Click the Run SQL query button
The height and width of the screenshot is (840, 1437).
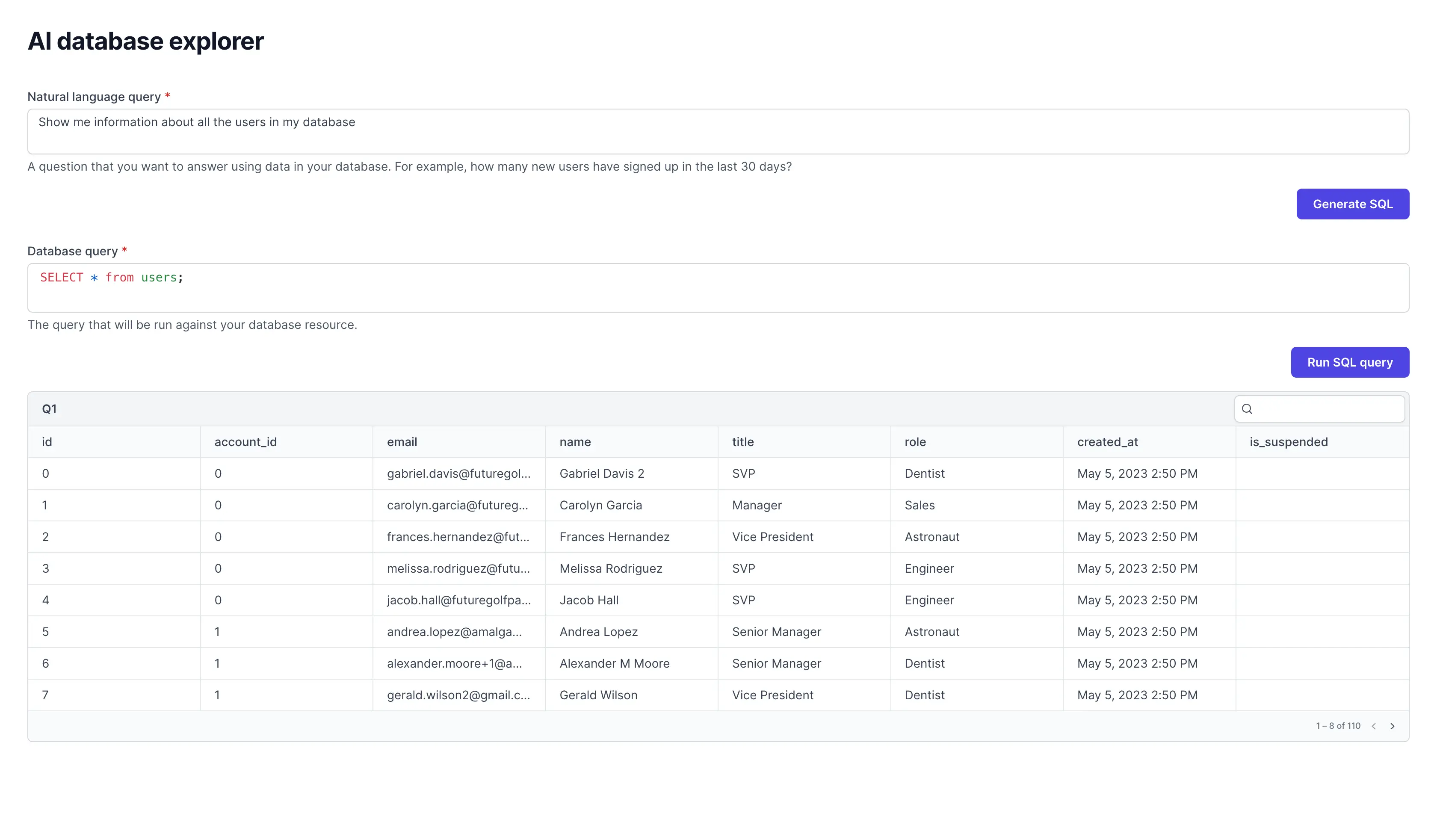coord(1350,362)
